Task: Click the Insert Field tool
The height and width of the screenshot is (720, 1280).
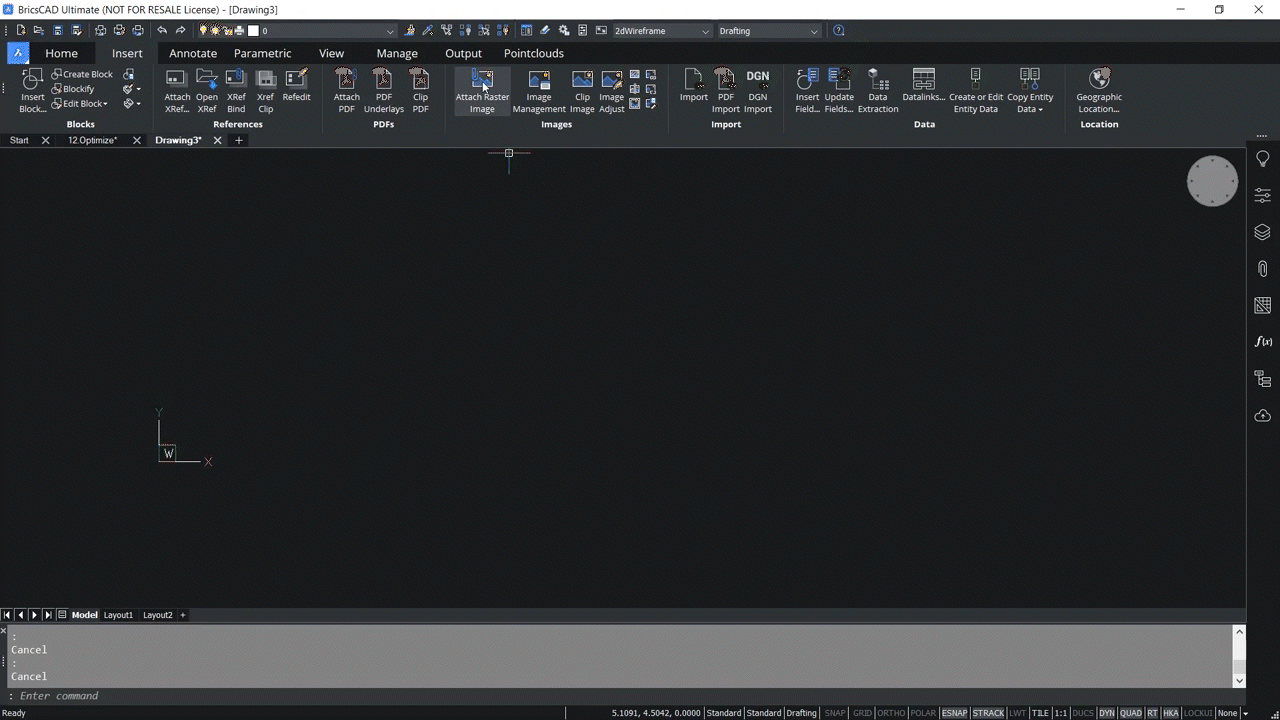Action: [808, 90]
